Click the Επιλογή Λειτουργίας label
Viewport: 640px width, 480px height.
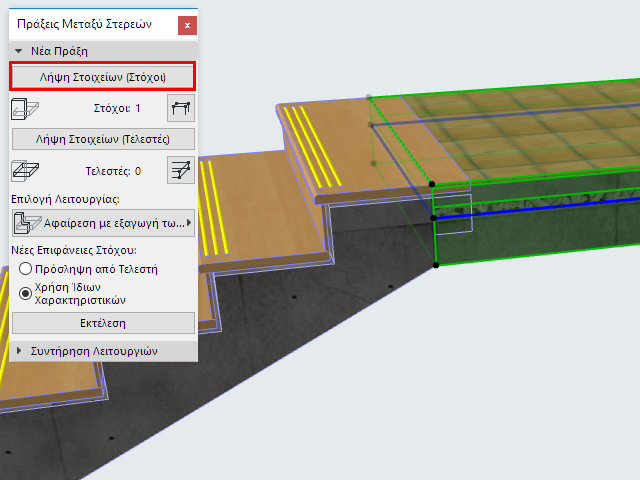tap(65, 199)
